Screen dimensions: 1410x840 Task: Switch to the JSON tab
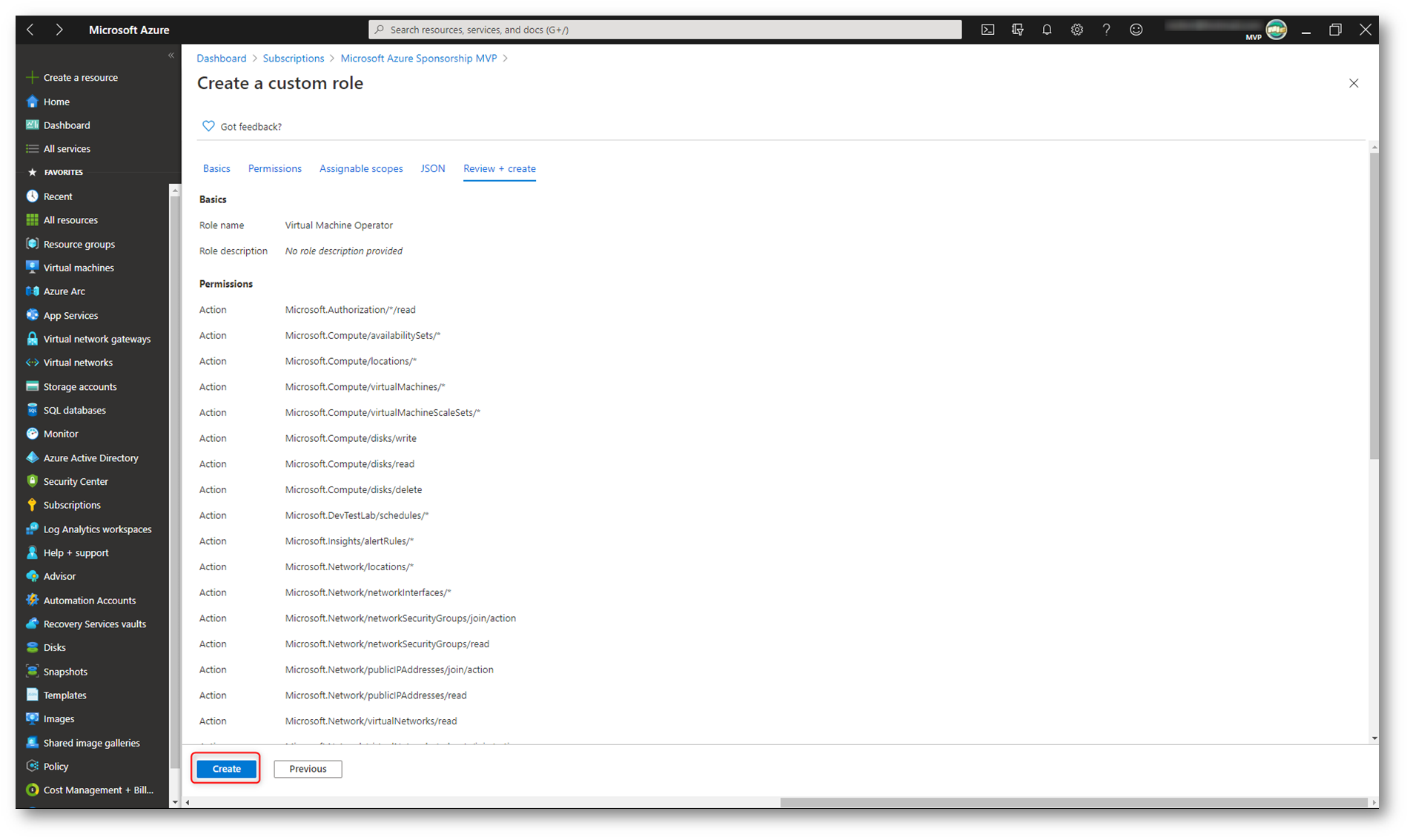click(x=433, y=168)
